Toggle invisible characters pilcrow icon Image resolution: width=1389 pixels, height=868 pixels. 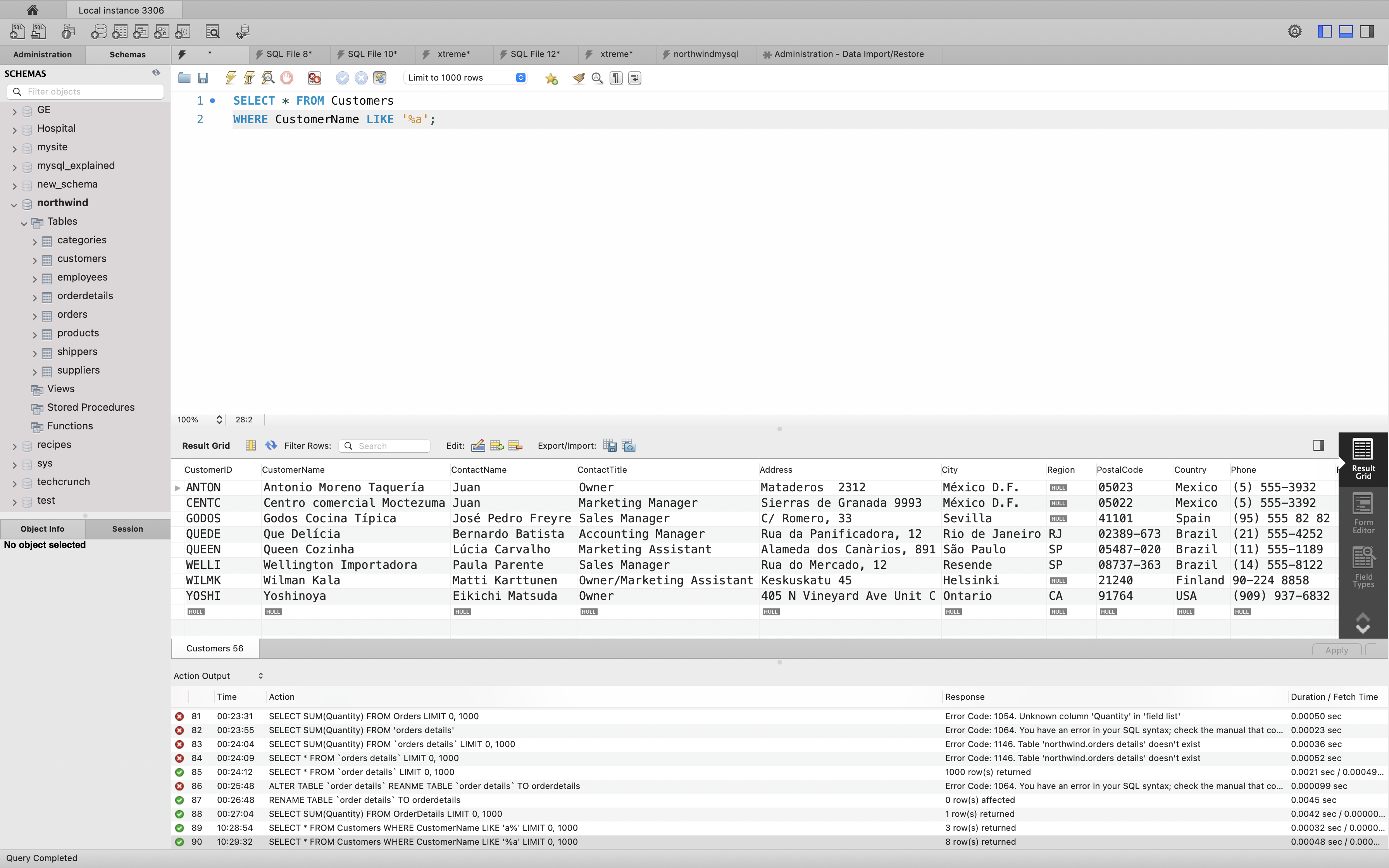pyautogui.click(x=616, y=78)
